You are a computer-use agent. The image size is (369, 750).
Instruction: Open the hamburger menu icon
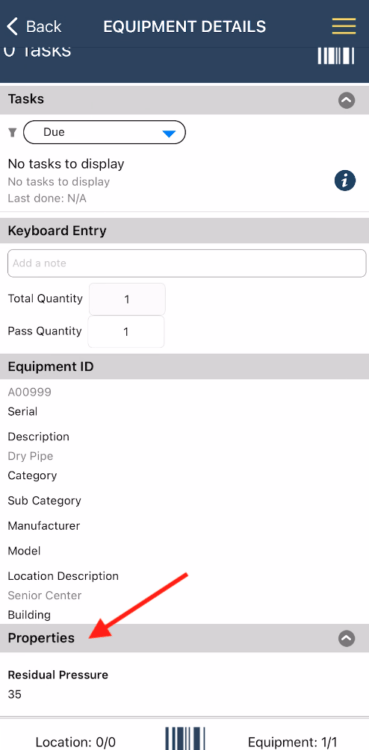(344, 26)
